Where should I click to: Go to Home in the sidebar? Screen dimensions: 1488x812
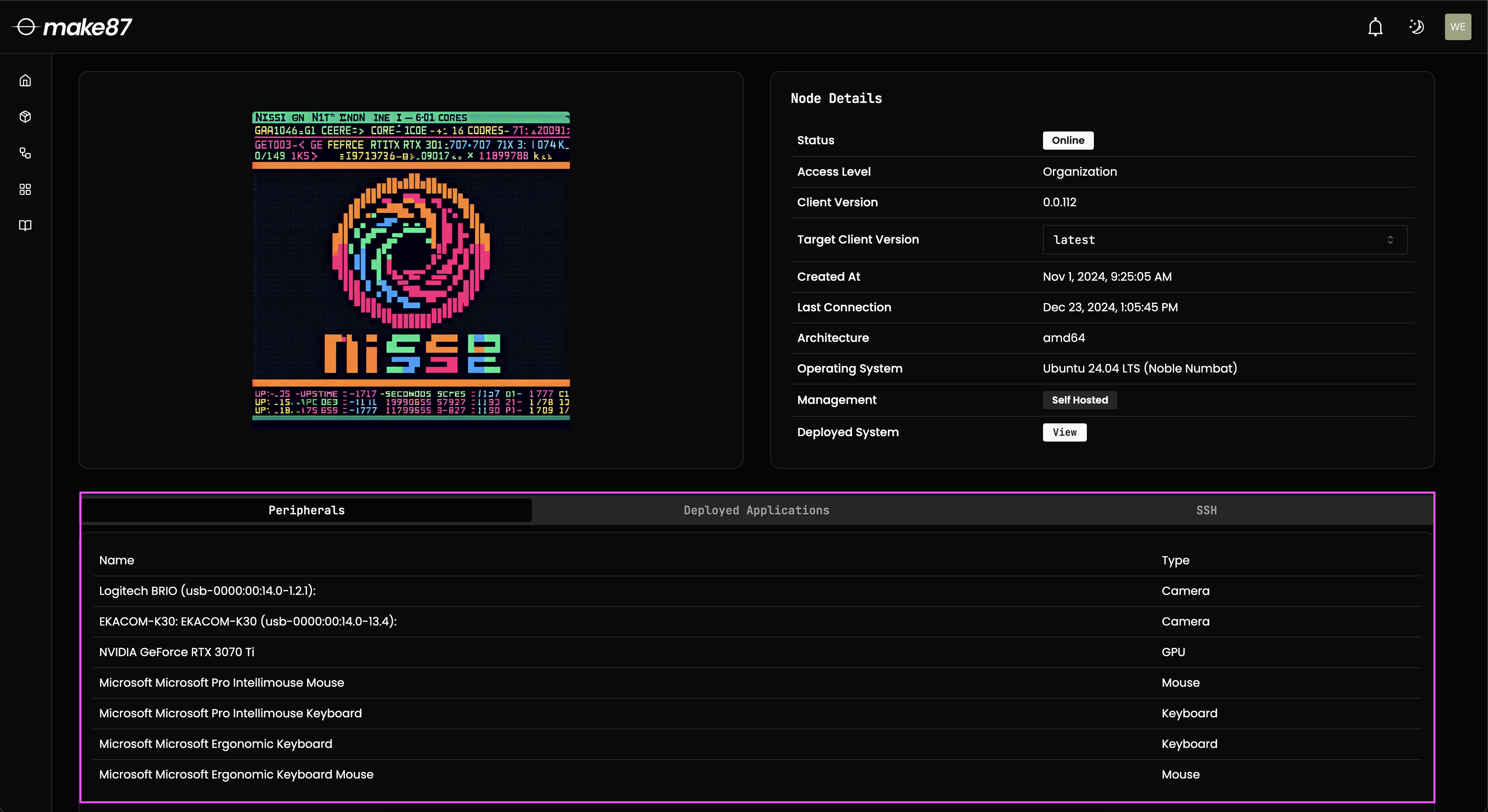pos(25,80)
